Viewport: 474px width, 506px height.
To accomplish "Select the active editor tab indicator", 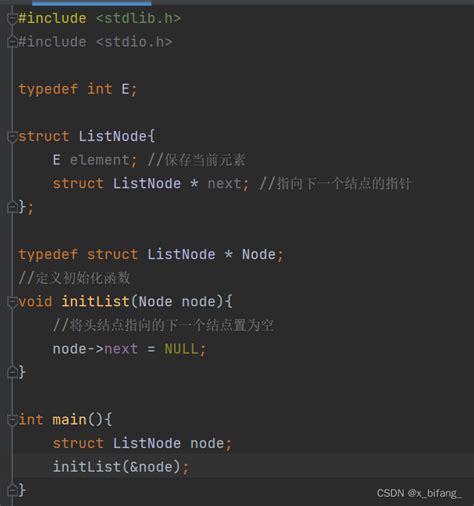I will [92, 3].
